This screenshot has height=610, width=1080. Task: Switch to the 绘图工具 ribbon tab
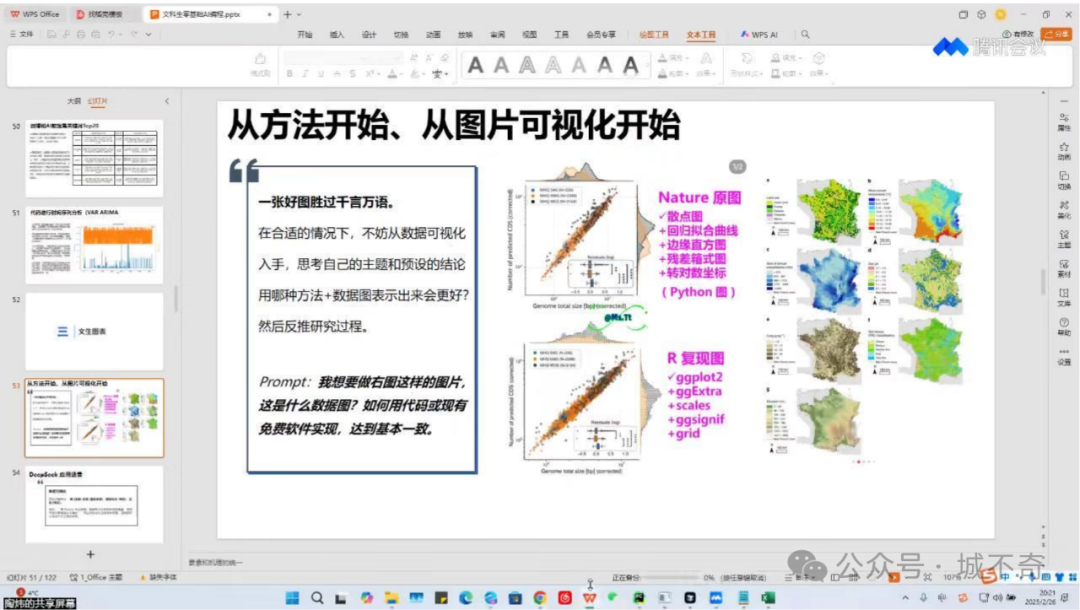tap(654, 34)
